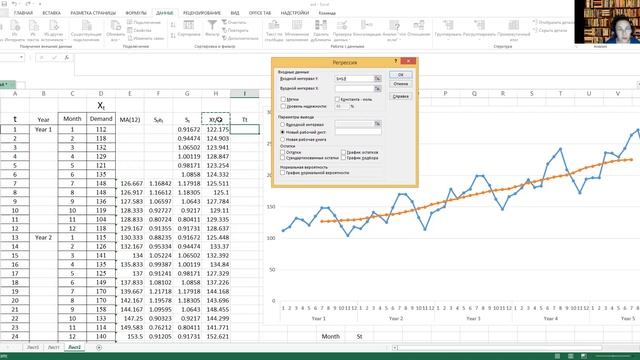Select the 'Новая рабочая книга' radio button
Image resolution: width=640 pixels, height=360 pixels.
point(282,140)
